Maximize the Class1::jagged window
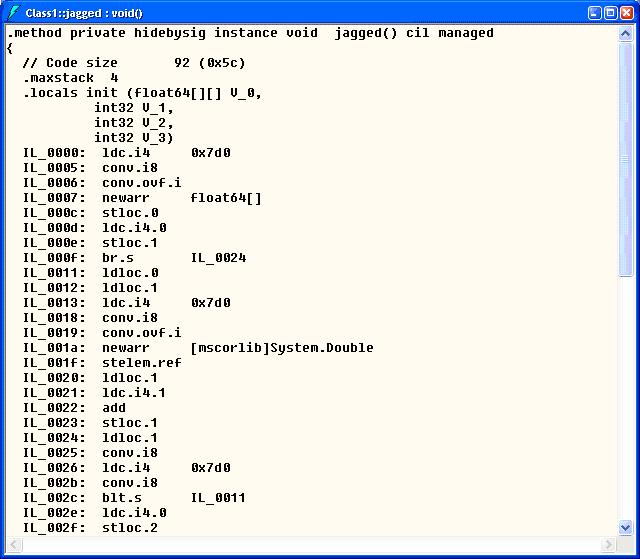Screen dimensions: 640x559 pos(611,13)
